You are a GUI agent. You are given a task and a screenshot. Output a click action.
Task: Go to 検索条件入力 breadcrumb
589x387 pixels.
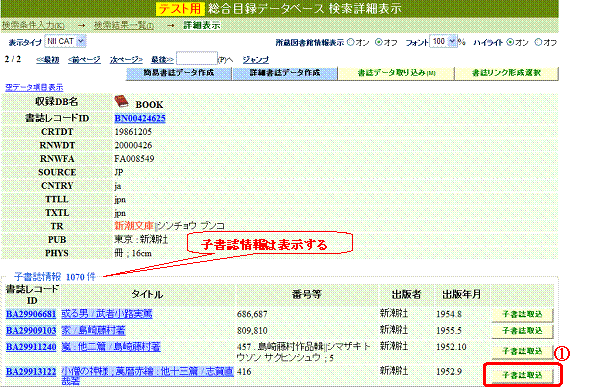[33, 26]
